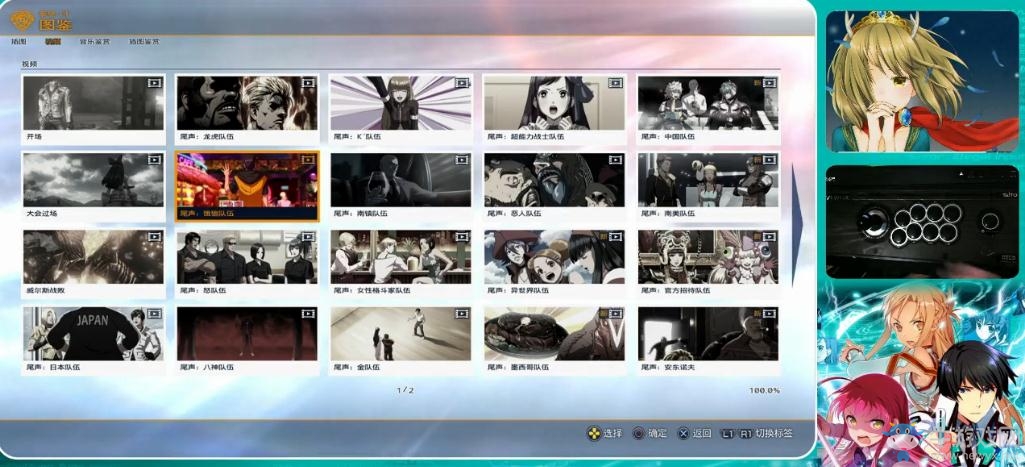The image size is (1025, 467).
Task: Click the 1/2 page indicator
Action: [405, 390]
